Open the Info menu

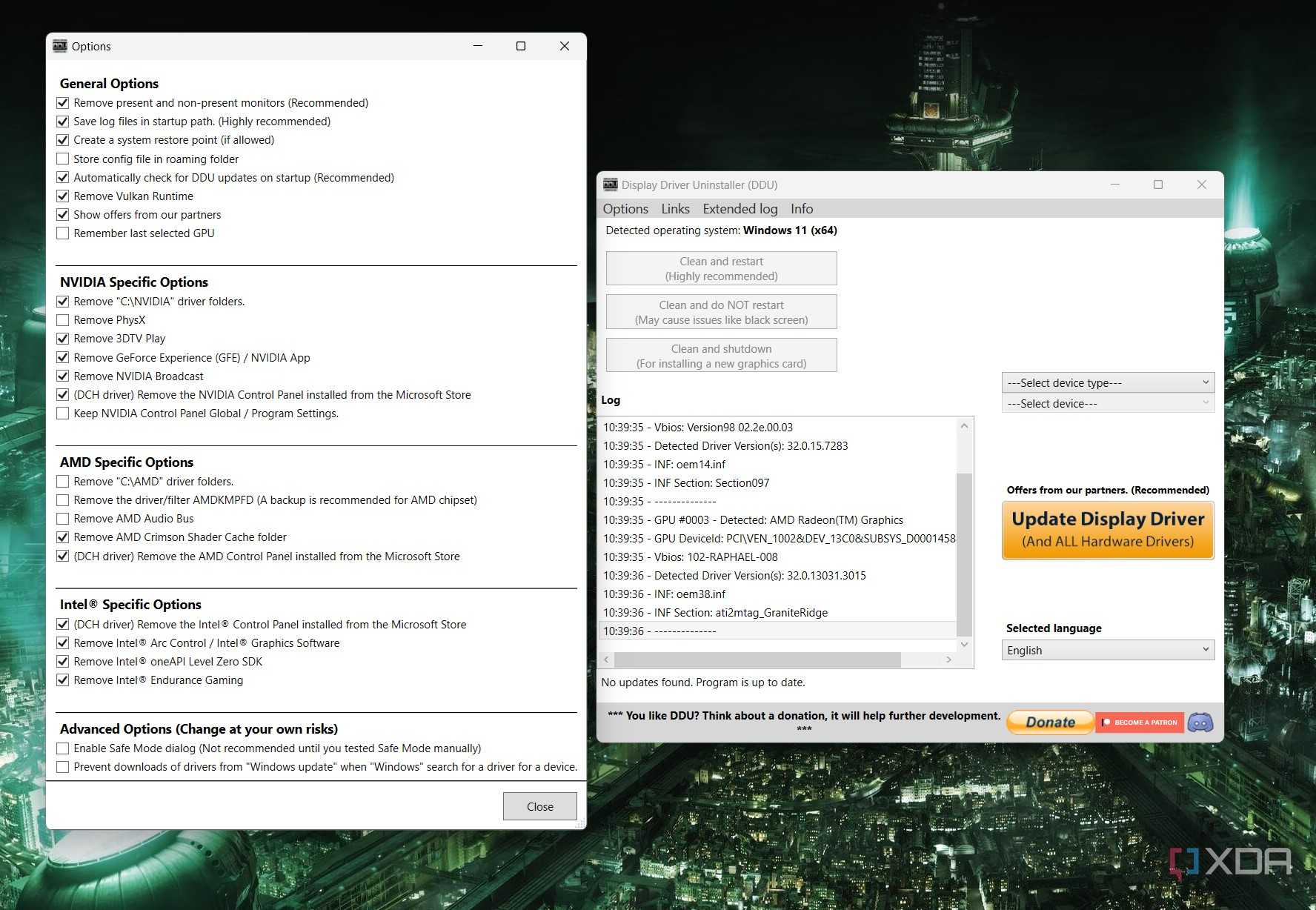(x=802, y=209)
